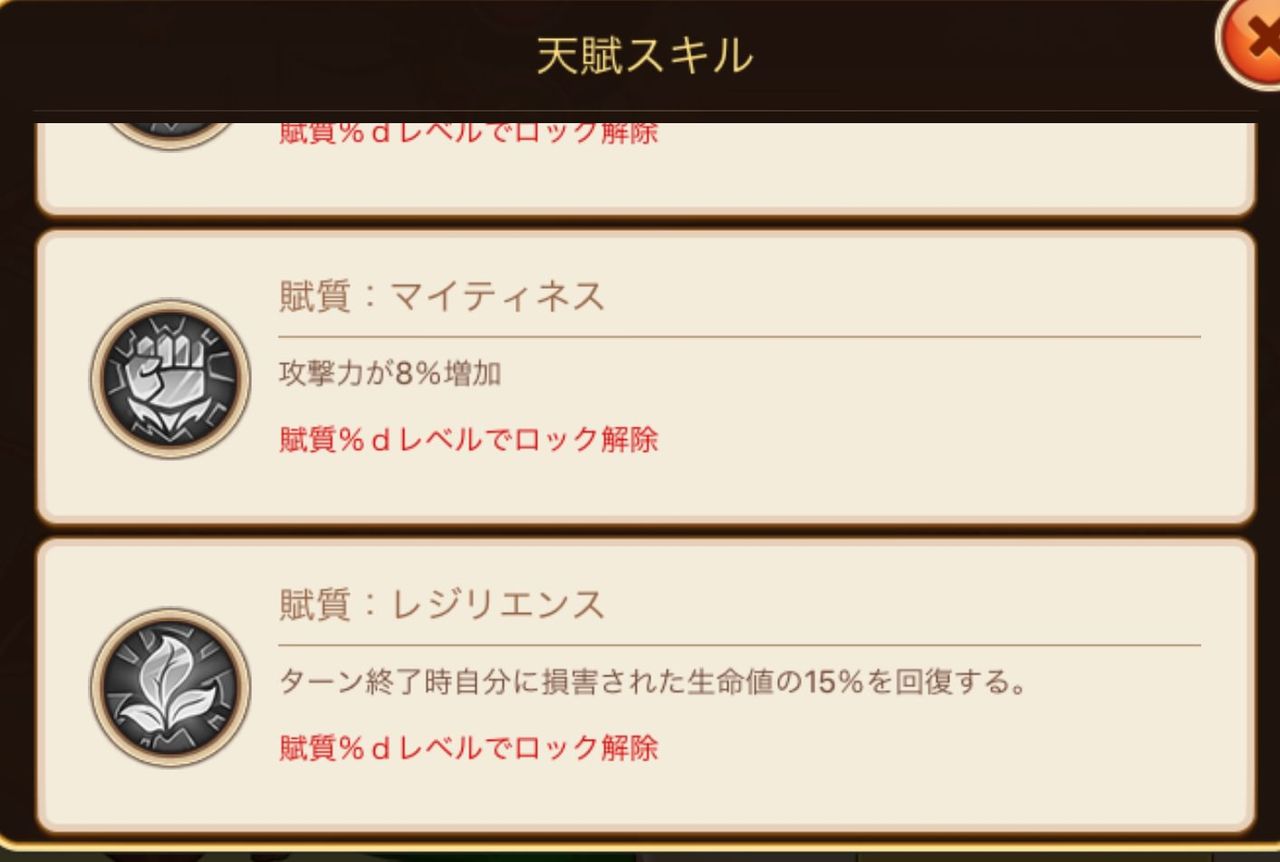Tap the 攻撃力が8%増加 description text

click(390, 374)
